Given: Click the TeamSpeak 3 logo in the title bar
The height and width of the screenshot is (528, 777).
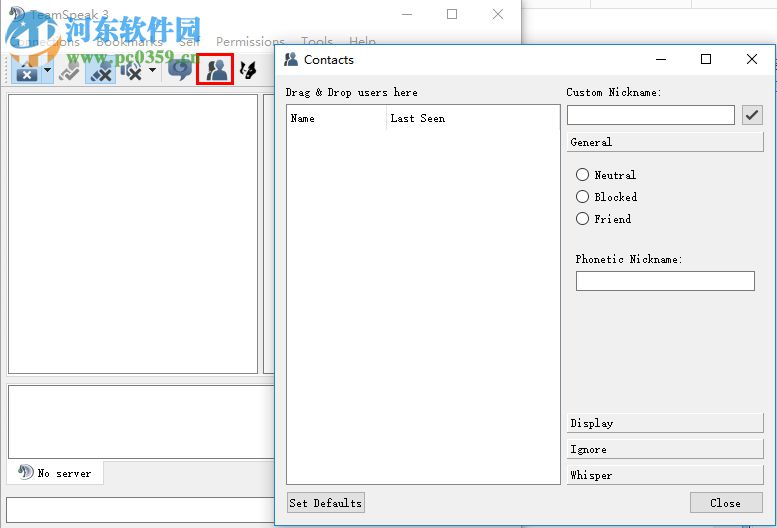Looking at the screenshot, I should (x=17, y=14).
